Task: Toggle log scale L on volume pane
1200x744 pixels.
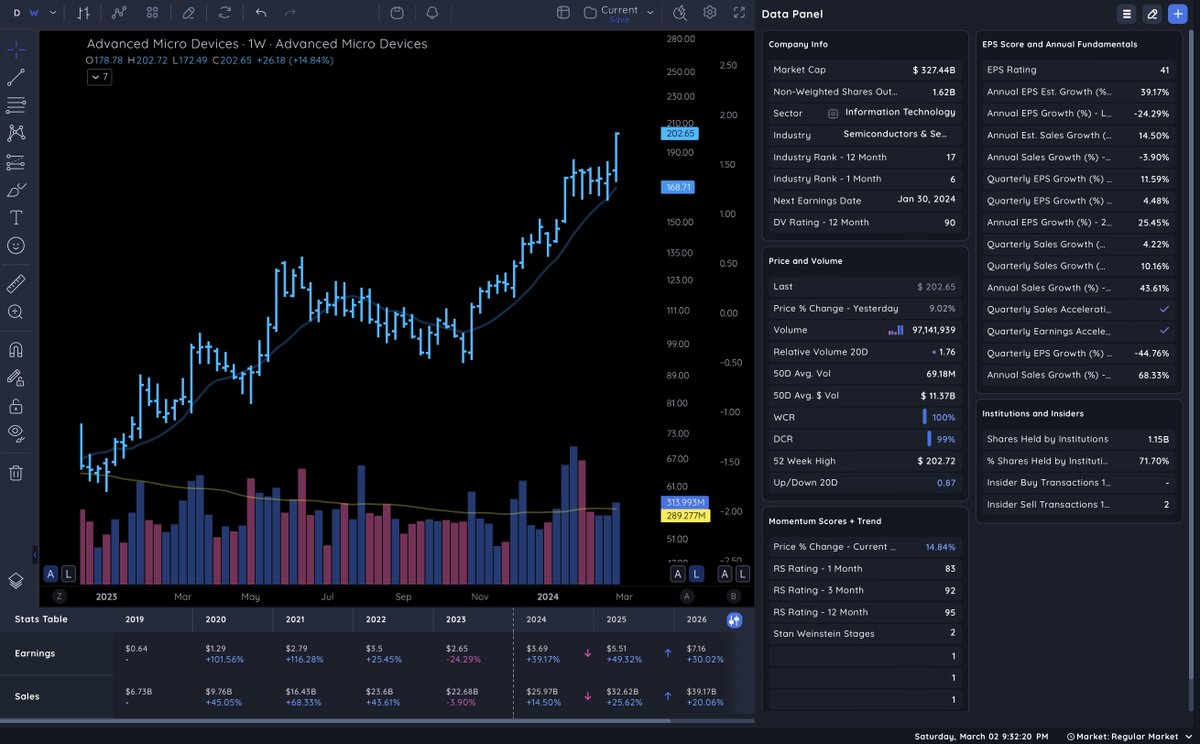Action: tap(68, 574)
